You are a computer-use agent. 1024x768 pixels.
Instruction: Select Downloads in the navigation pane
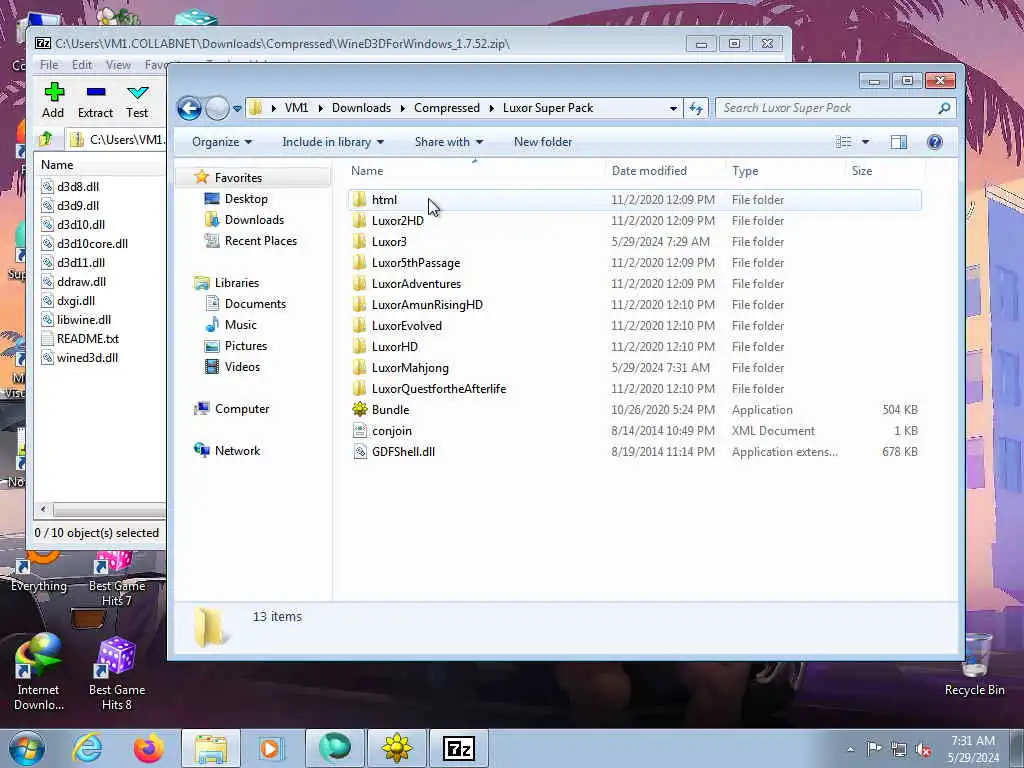point(254,219)
